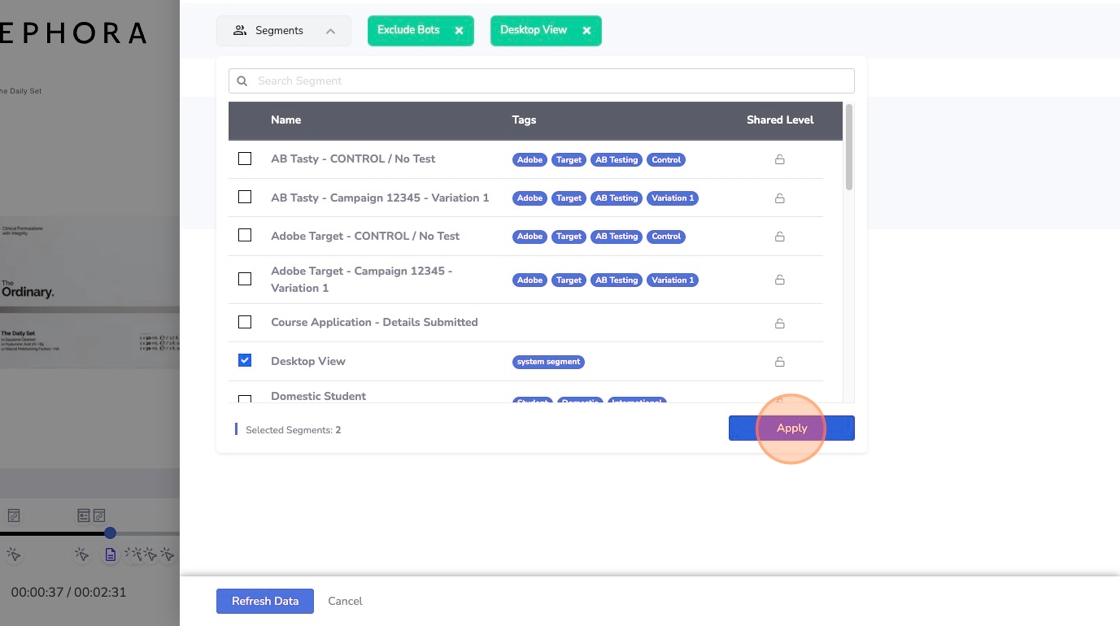The image size is (1120, 626).
Task: Click the playback timeline slider handle
Action: pyautogui.click(x=110, y=533)
